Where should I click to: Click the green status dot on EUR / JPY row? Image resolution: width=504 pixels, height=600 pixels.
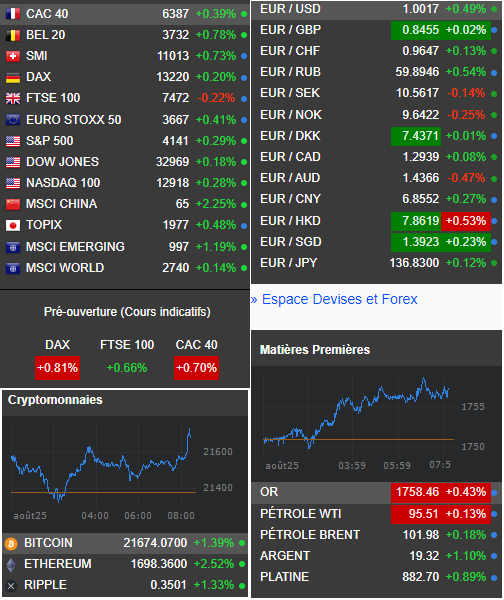click(x=494, y=263)
